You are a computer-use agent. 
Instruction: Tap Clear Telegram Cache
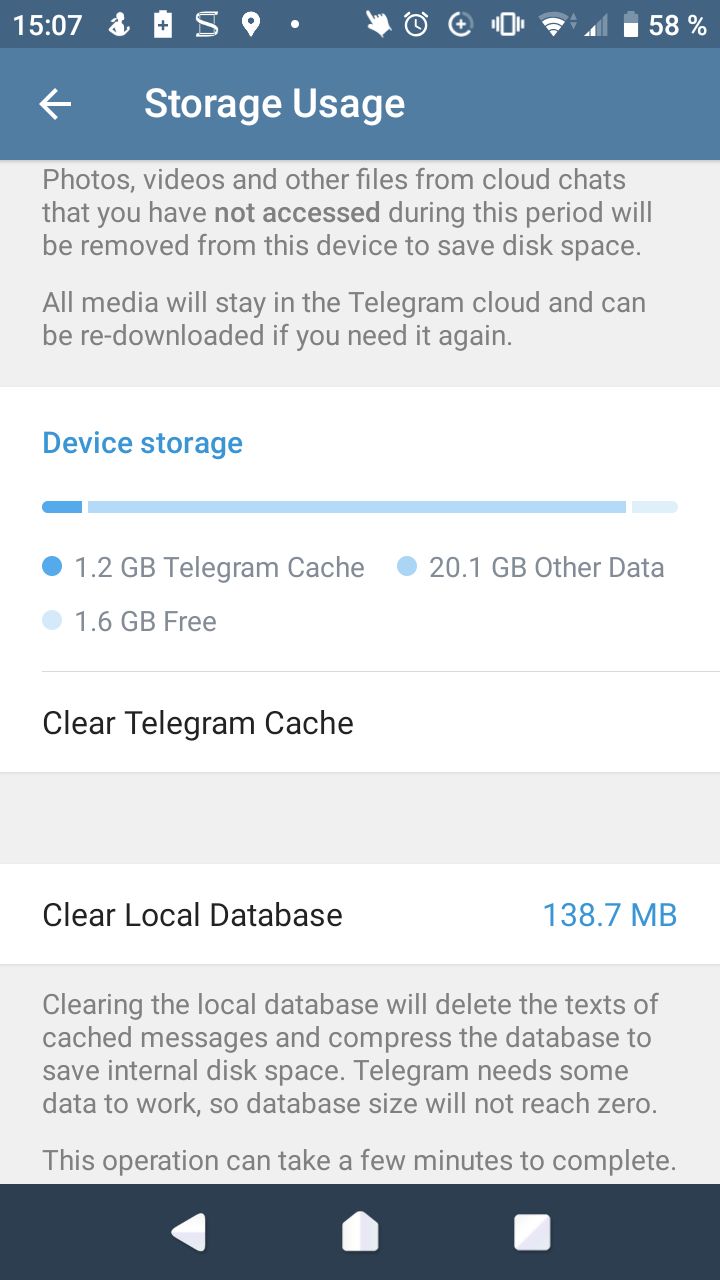[198, 723]
